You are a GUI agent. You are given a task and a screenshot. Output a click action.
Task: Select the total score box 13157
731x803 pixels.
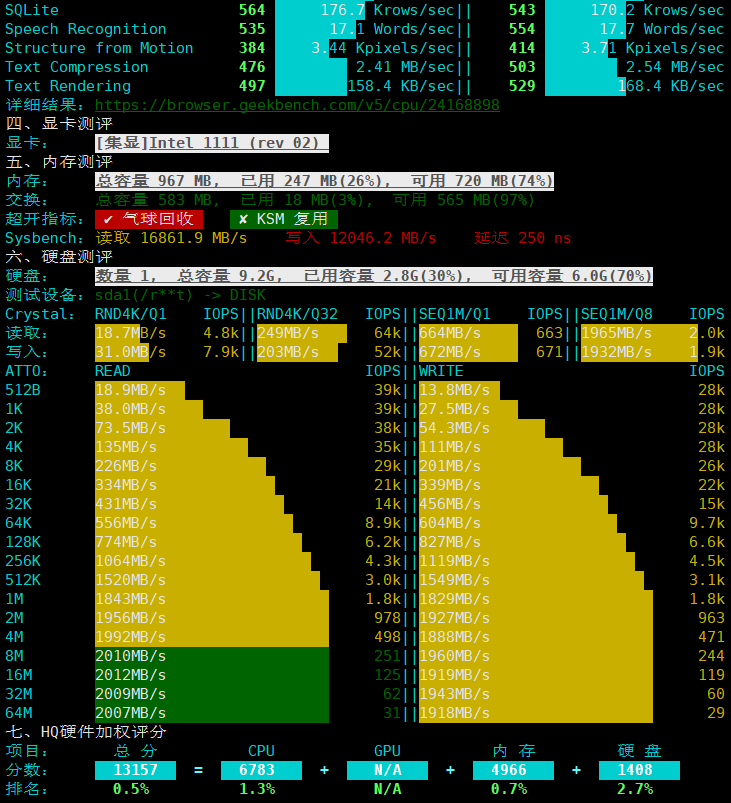coord(135,770)
